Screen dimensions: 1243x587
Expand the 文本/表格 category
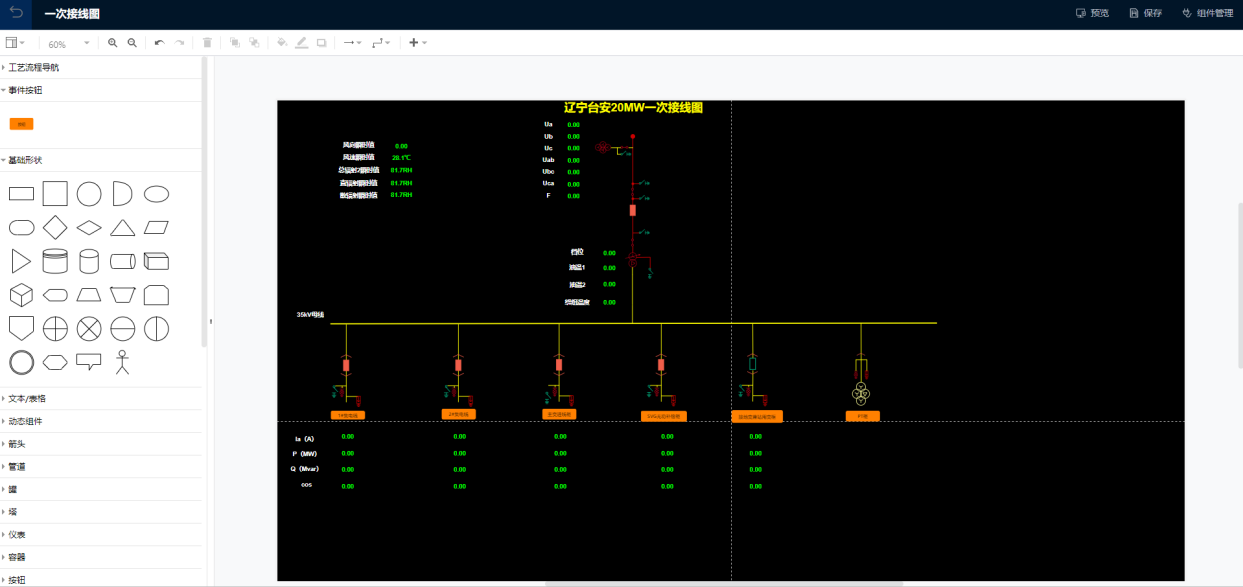pyautogui.click(x=27, y=398)
